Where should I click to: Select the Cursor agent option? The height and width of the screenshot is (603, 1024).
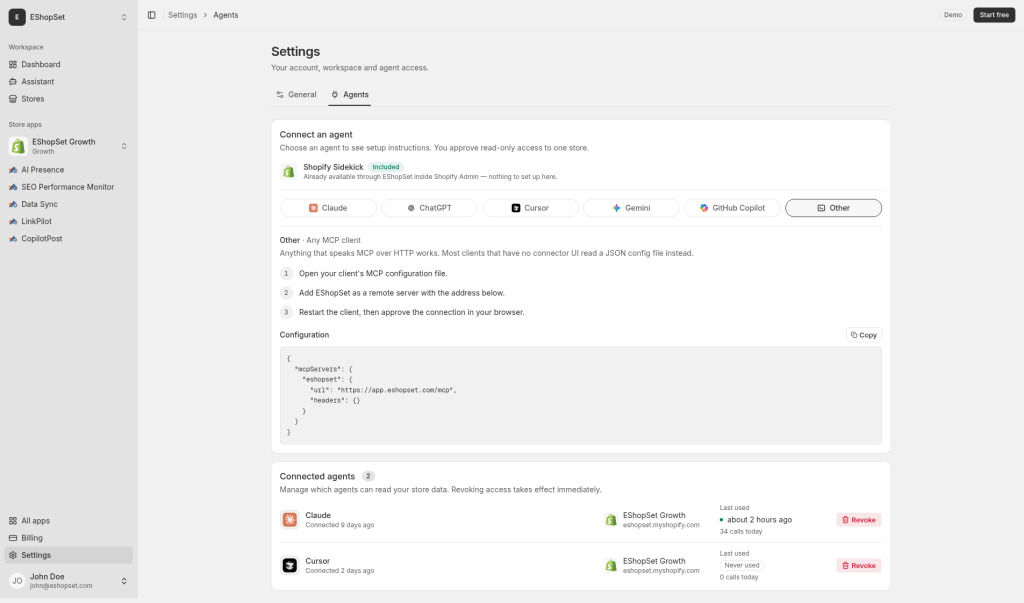[530, 208]
